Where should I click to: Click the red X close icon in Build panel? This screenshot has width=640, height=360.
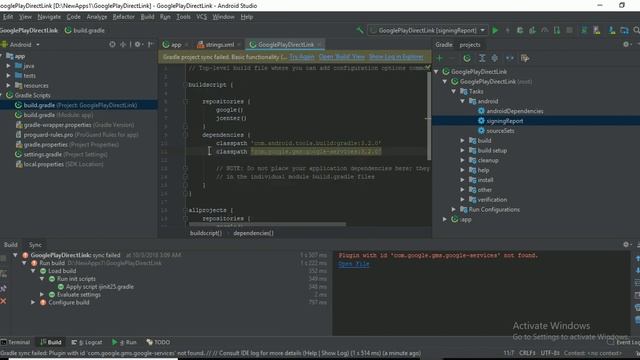[x=3, y=301]
